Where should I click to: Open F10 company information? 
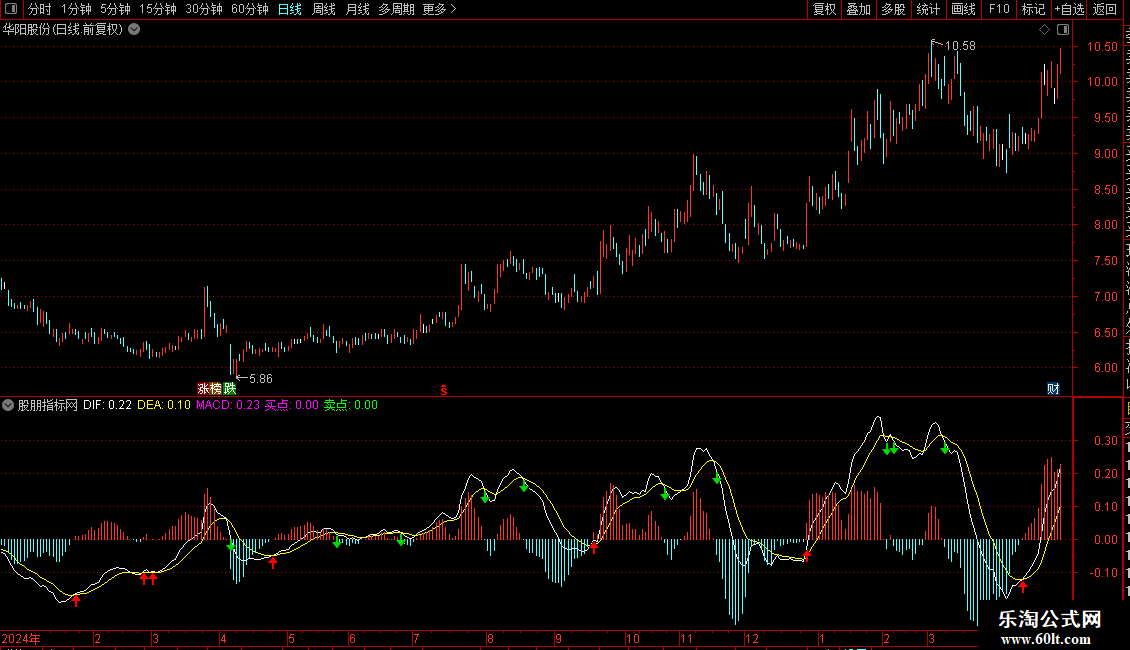(x=999, y=9)
